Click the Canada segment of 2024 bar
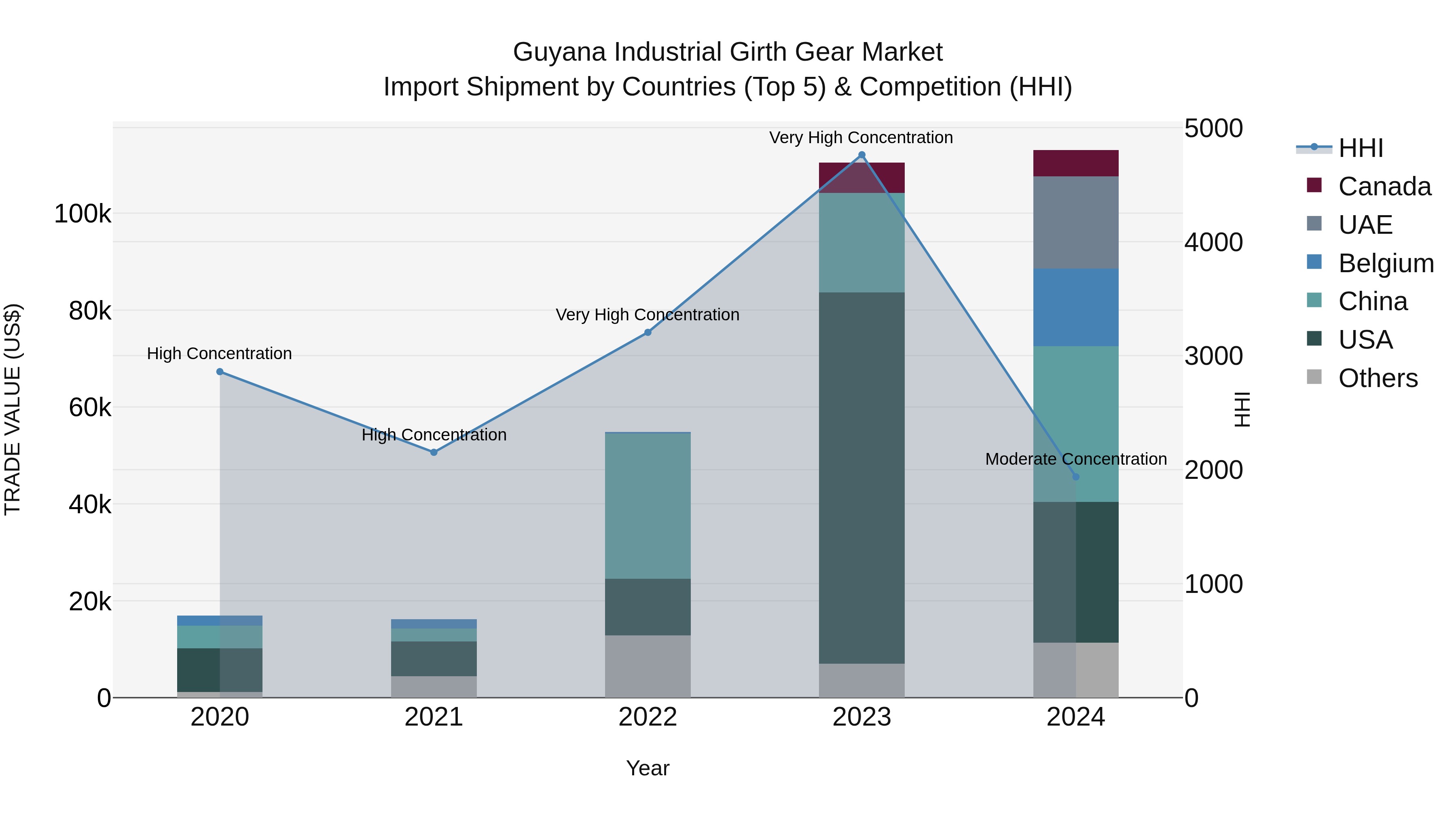 pos(1075,163)
